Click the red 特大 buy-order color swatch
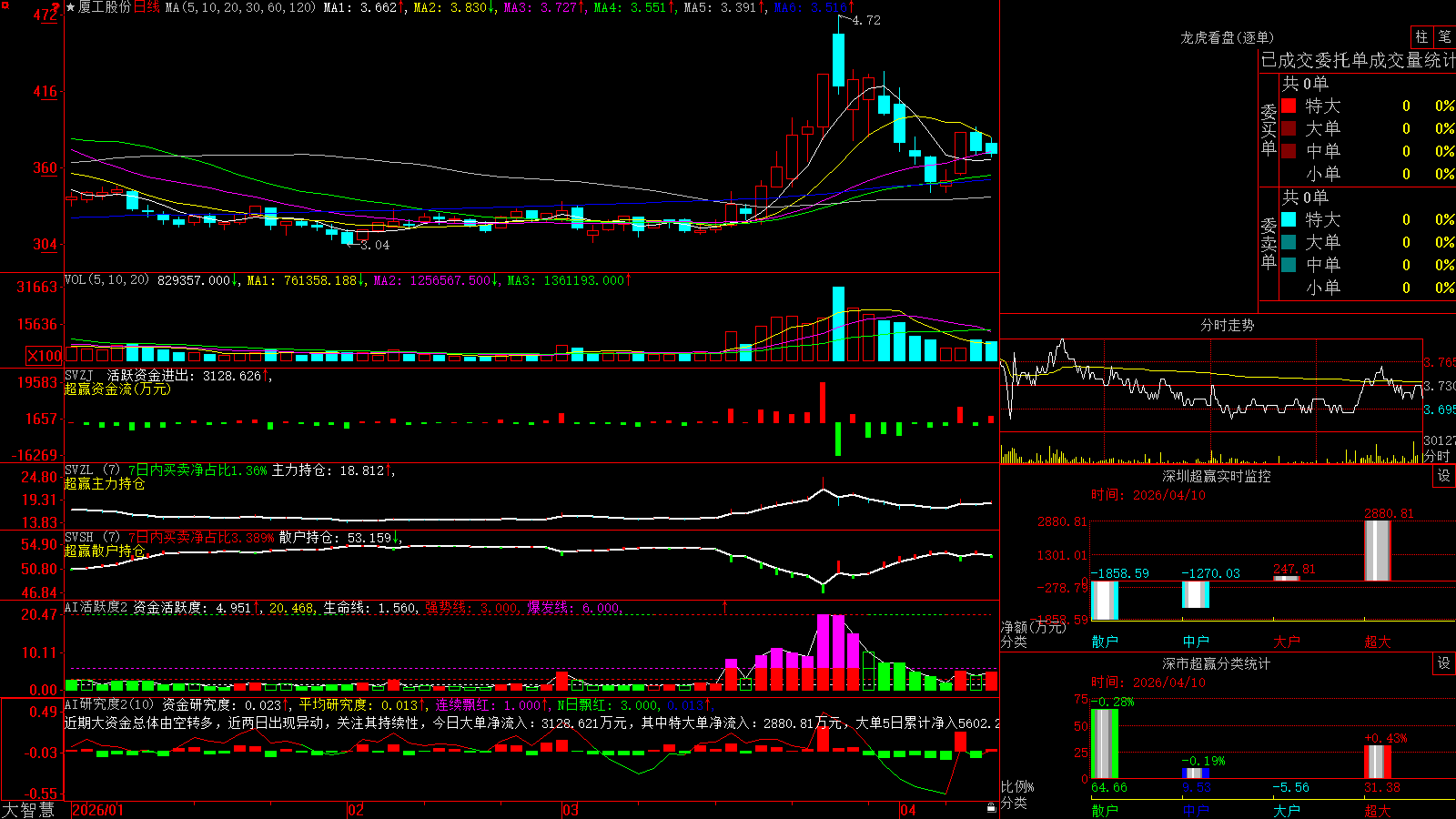Screen dimensions: 1456x819 click(x=1289, y=106)
